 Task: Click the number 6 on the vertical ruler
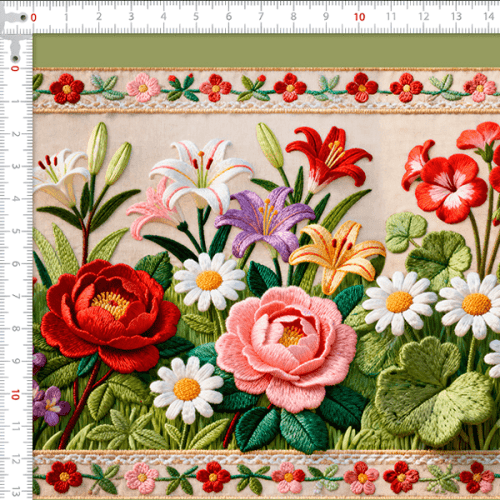click(15, 264)
